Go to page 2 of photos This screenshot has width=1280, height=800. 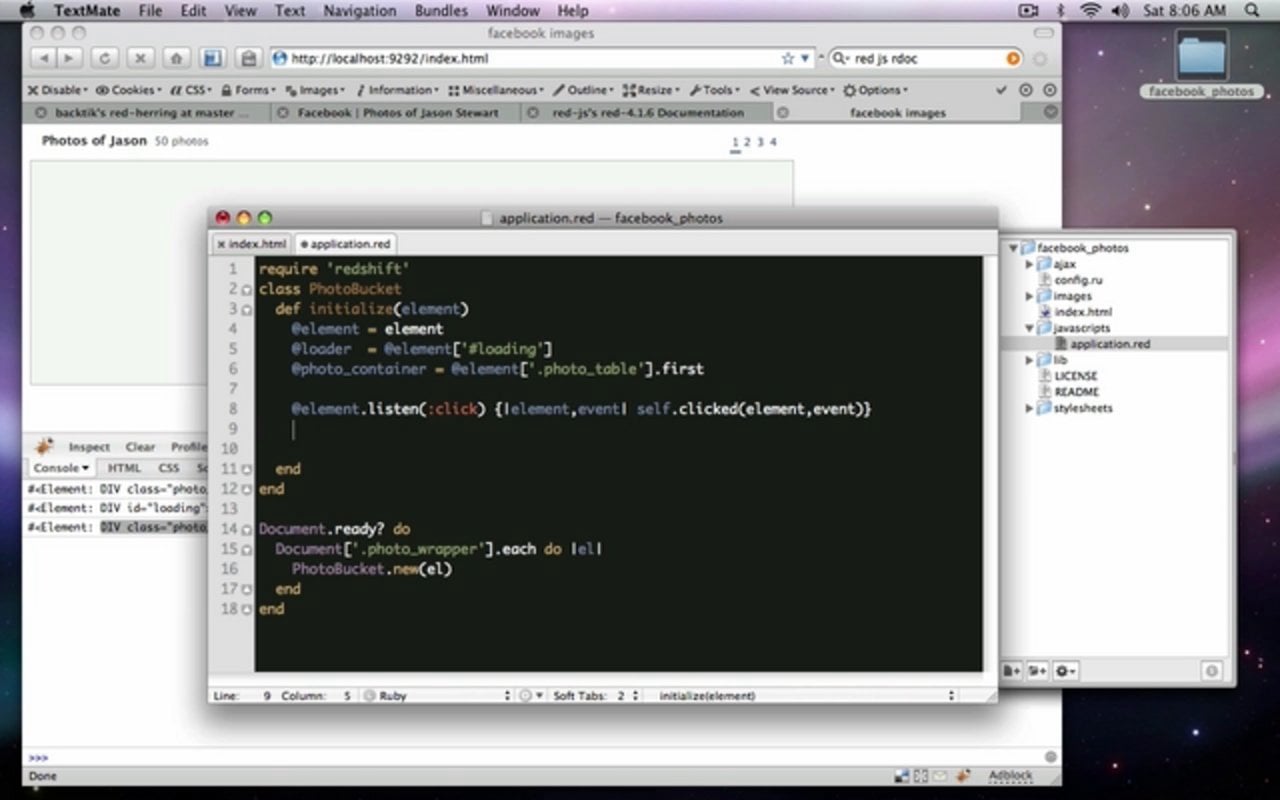747,142
